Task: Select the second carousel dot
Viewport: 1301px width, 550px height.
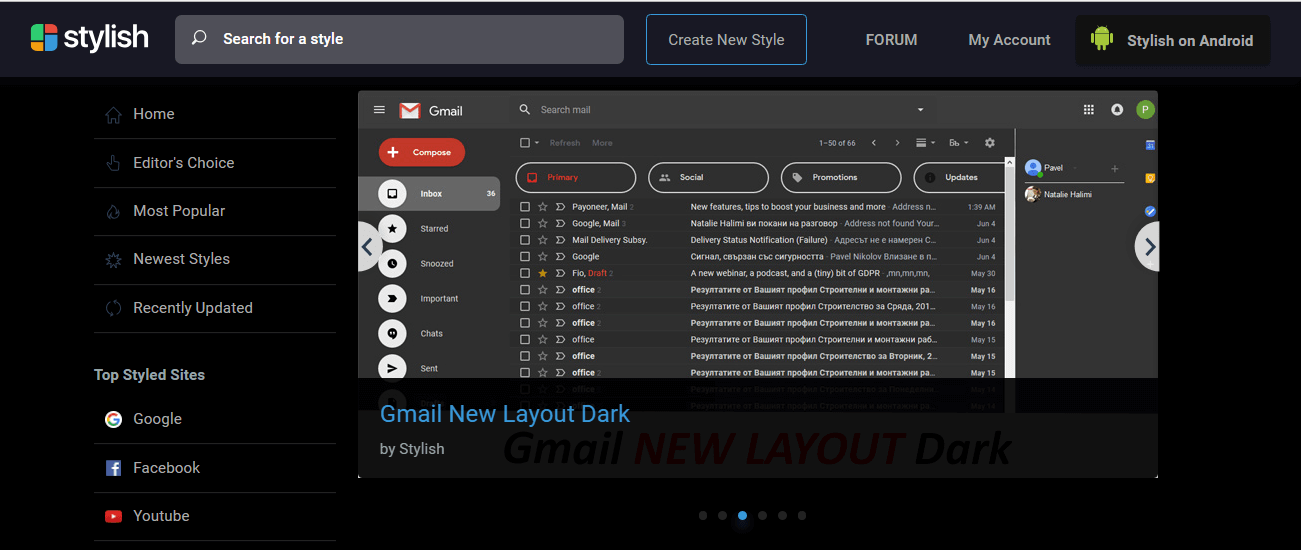Action: [722, 516]
